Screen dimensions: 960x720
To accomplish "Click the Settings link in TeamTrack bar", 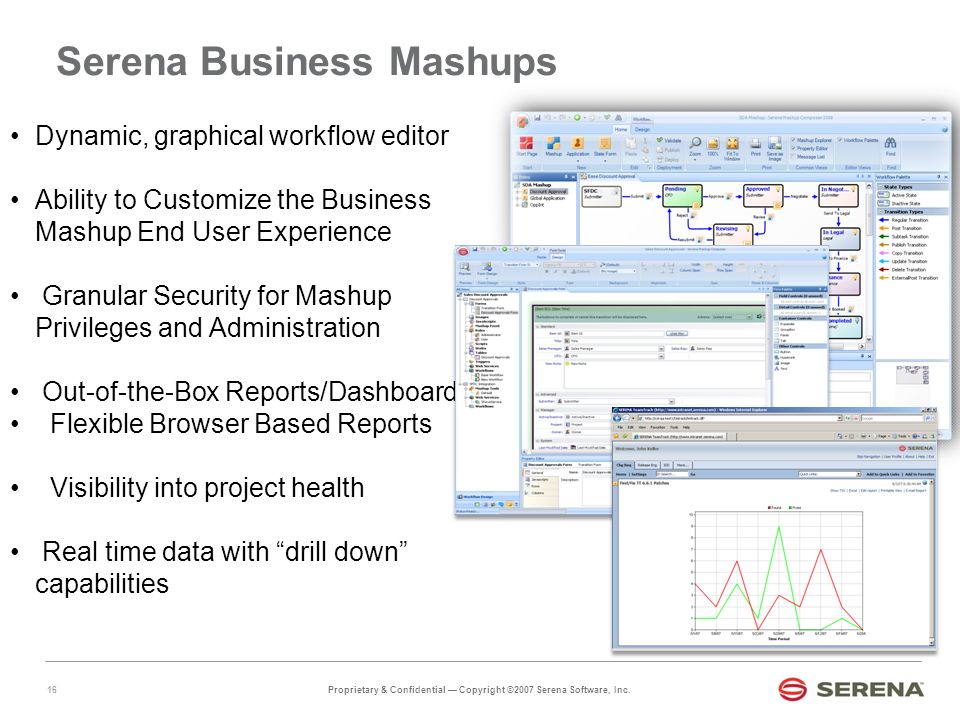I will click(x=639, y=474).
